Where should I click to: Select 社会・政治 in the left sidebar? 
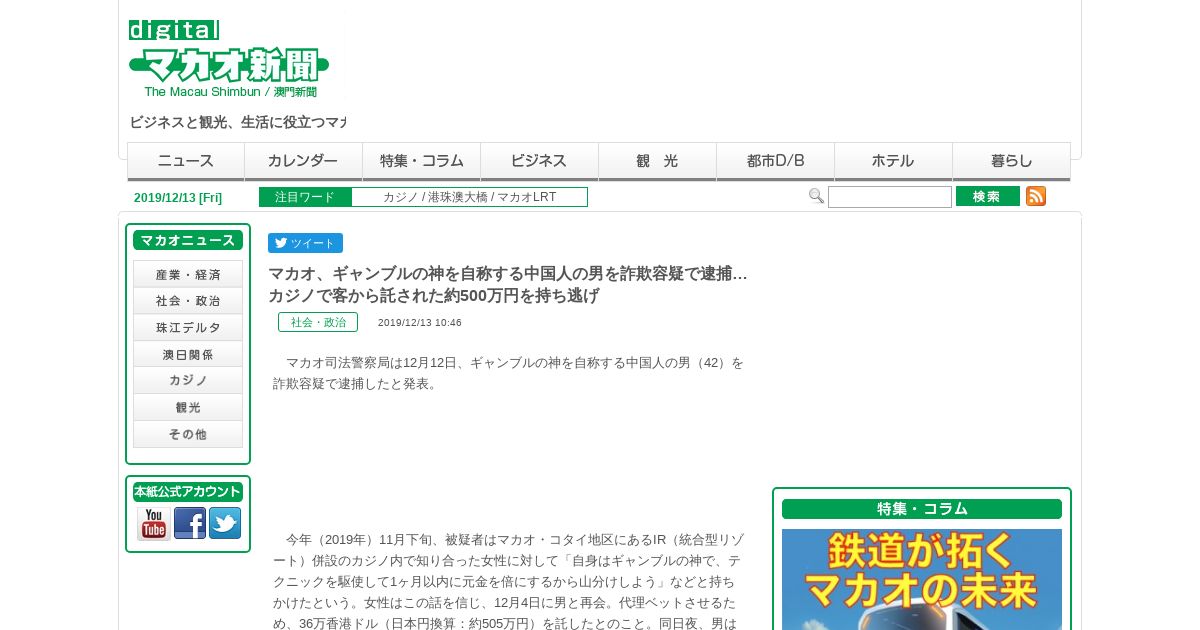click(x=188, y=301)
